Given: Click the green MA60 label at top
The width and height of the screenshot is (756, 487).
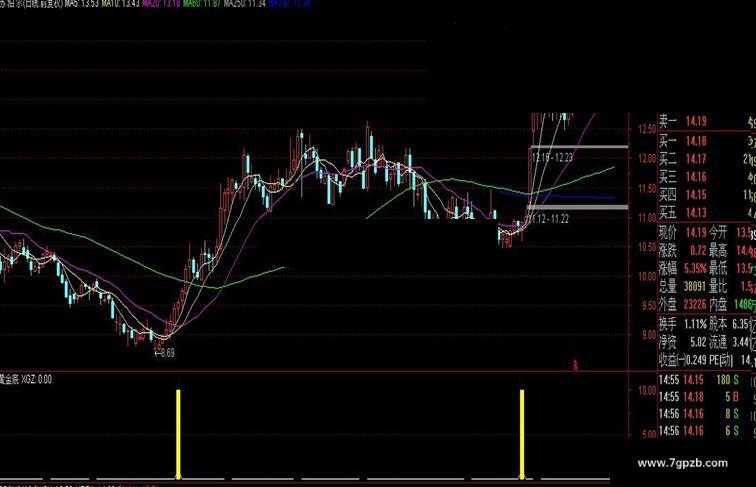Looking at the screenshot, I should 203,3.
